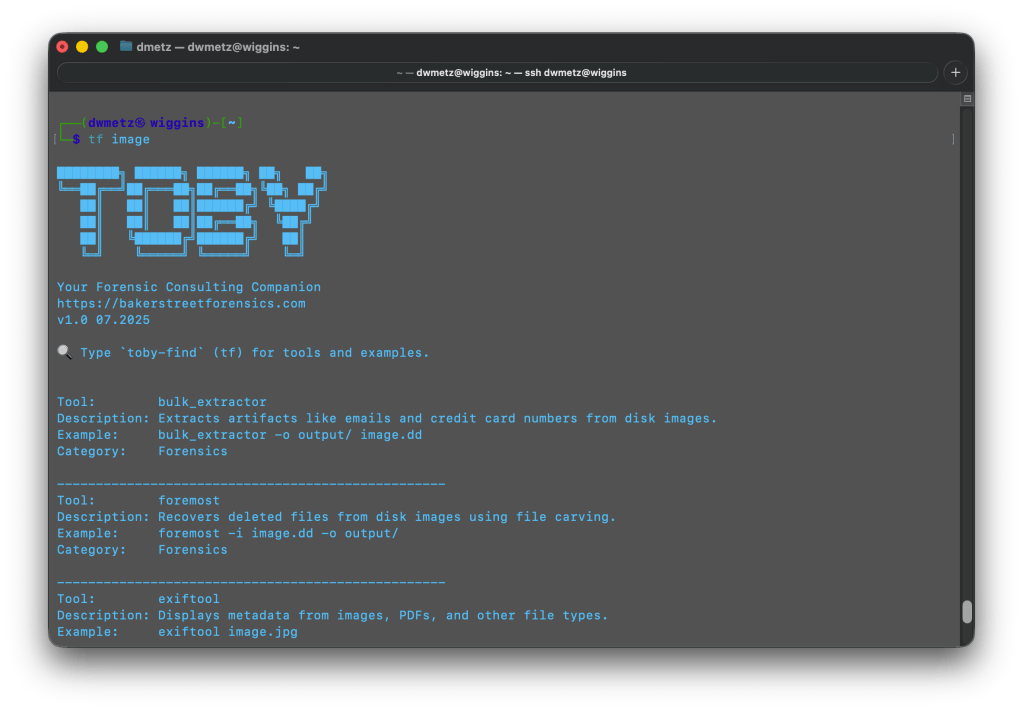Click the magnifying glass emoji before 'Type'
1023x711 pixels.
64,353
